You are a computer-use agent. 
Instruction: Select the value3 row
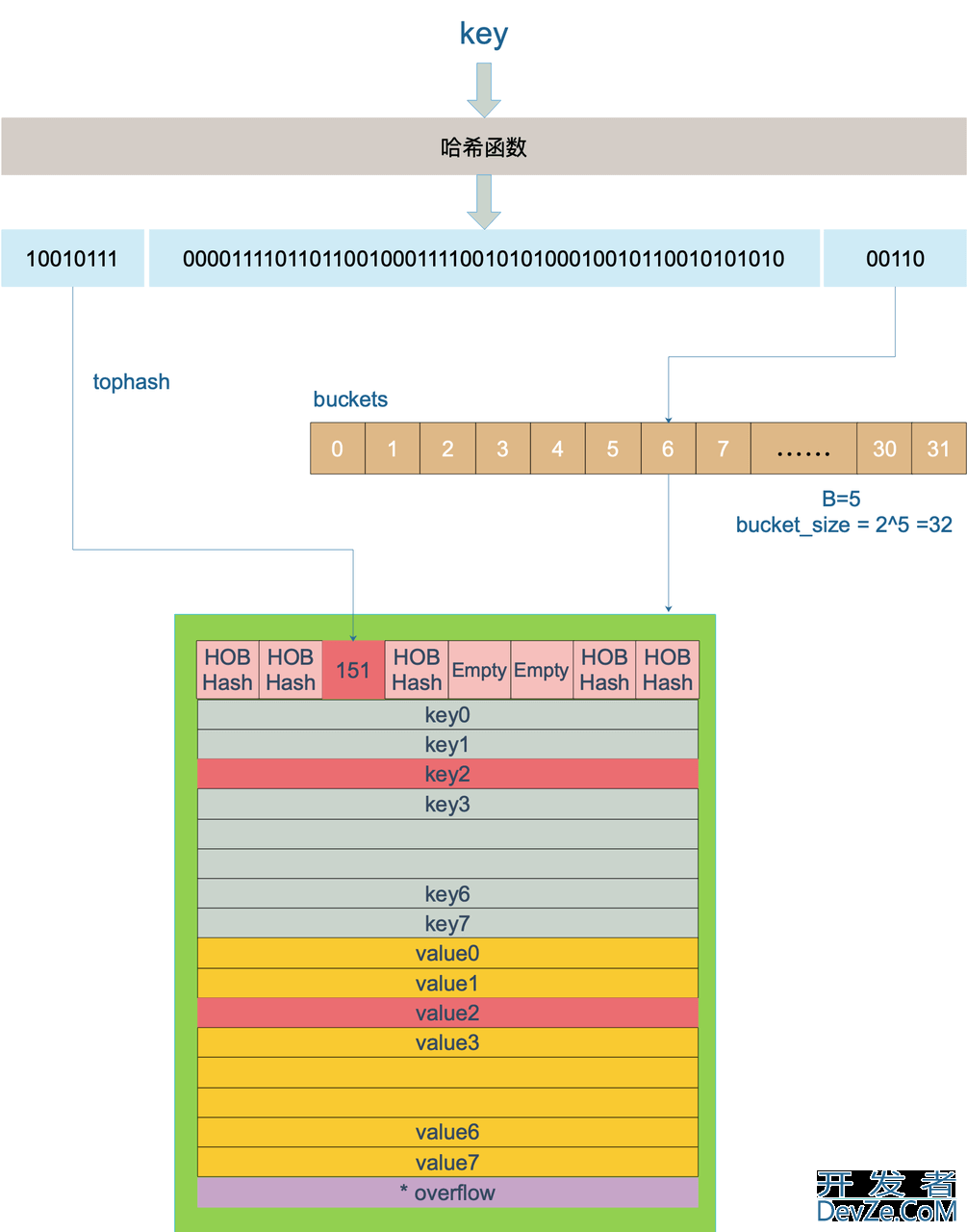pyautogui.click(x=447, y=1043)
